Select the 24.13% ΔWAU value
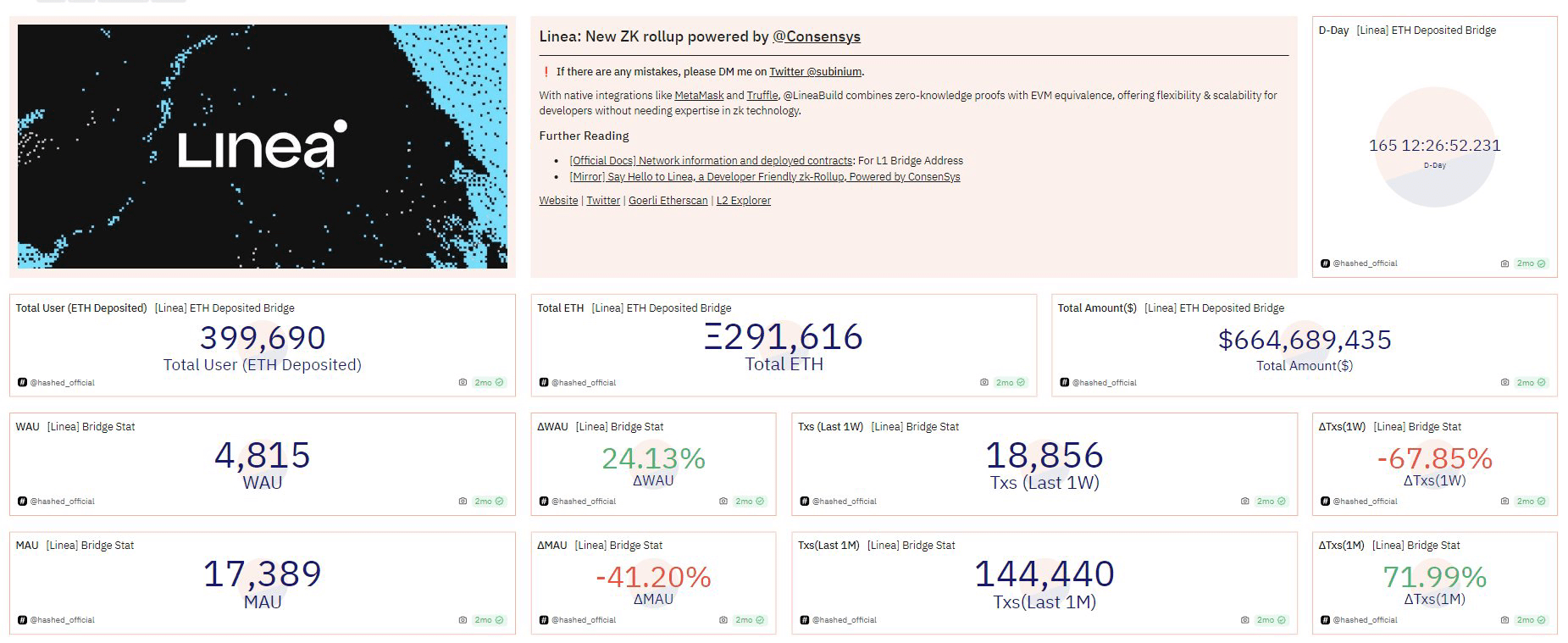 tap(654, 458)
